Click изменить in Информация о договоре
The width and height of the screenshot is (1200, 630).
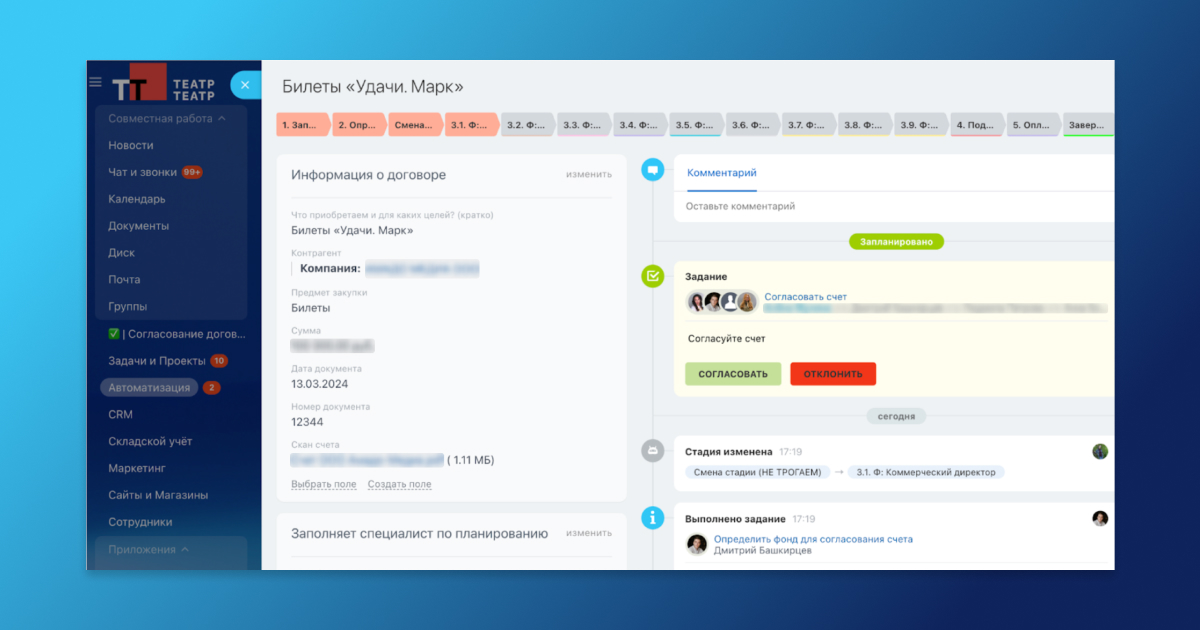(x=588, y=174)
